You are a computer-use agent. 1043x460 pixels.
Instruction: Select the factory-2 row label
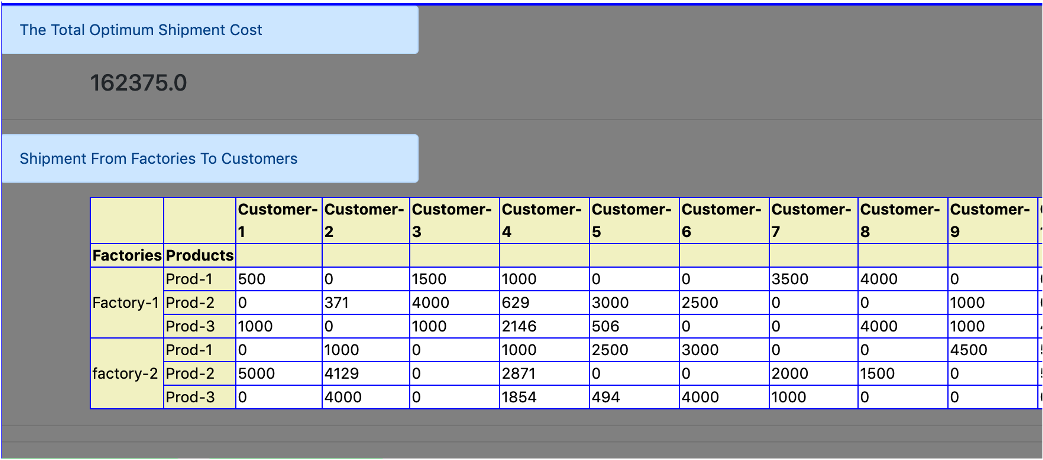(x=126, y=373)
